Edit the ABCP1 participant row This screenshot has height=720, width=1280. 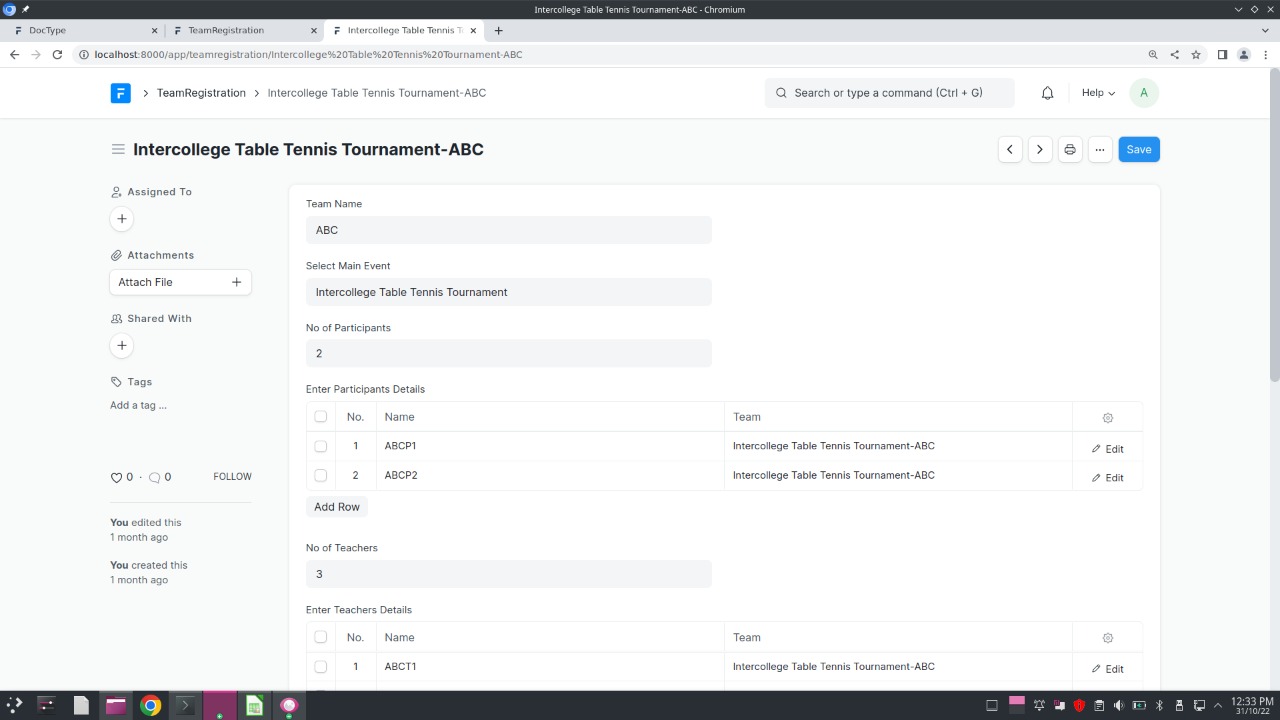[x=1108, y=449]
